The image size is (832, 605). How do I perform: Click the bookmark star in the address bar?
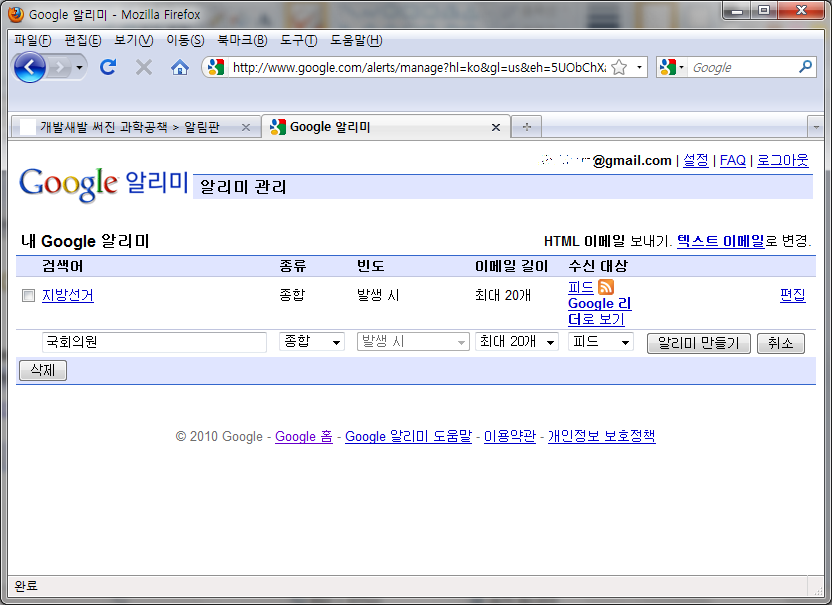pyautogui.click(x=619, y=67)
